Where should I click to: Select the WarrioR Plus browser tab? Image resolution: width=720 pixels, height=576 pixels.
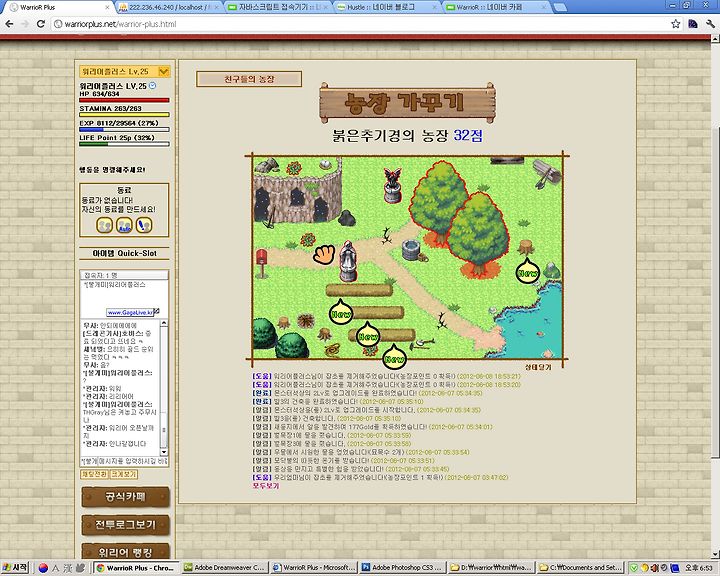(x=59, y=7)
